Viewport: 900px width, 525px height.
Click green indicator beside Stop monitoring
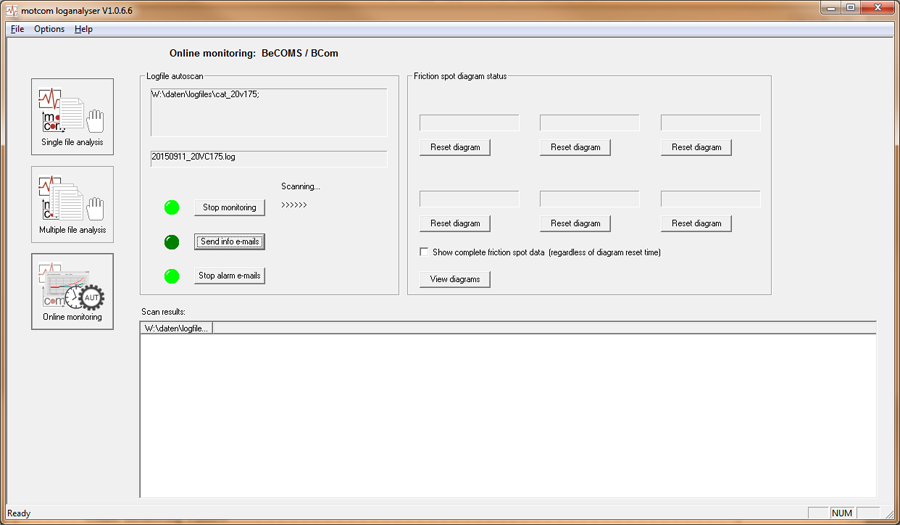(x=172, y=208)
